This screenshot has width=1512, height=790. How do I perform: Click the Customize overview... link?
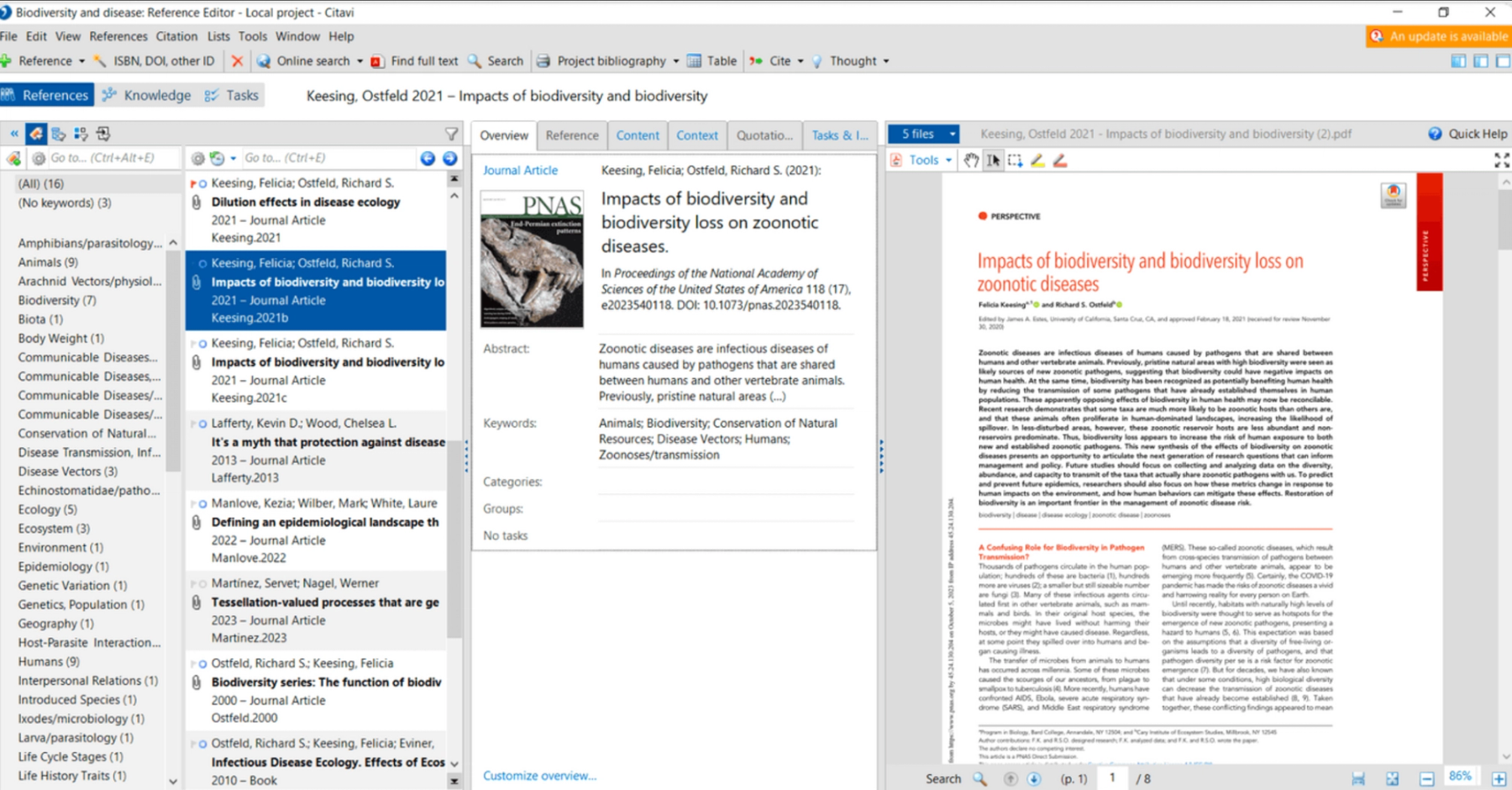click(539, 776)
